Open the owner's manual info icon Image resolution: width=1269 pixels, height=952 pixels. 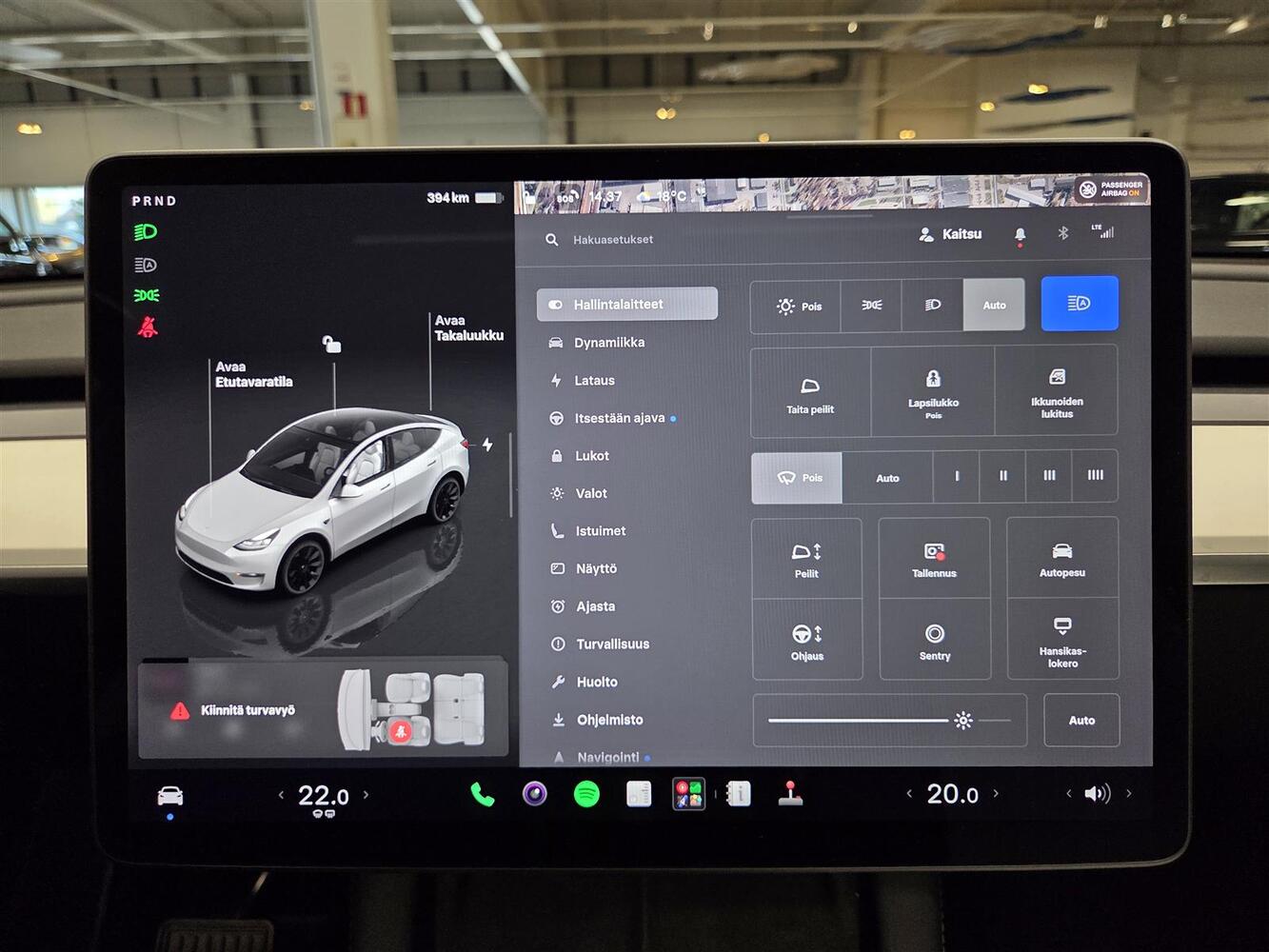pos(739,793)
